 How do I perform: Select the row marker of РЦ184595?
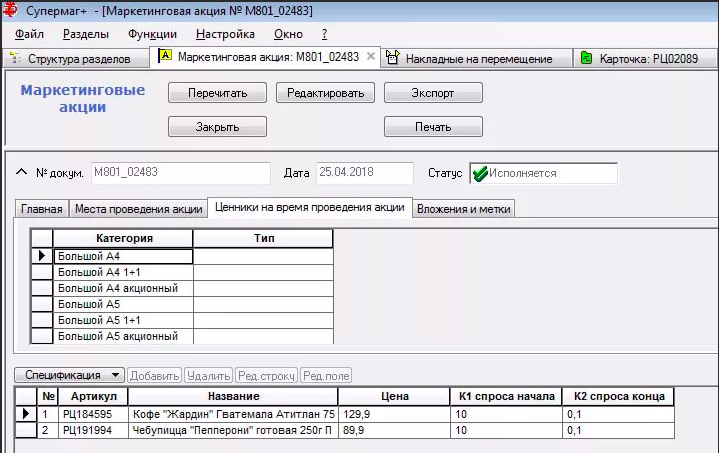point(26,414)
